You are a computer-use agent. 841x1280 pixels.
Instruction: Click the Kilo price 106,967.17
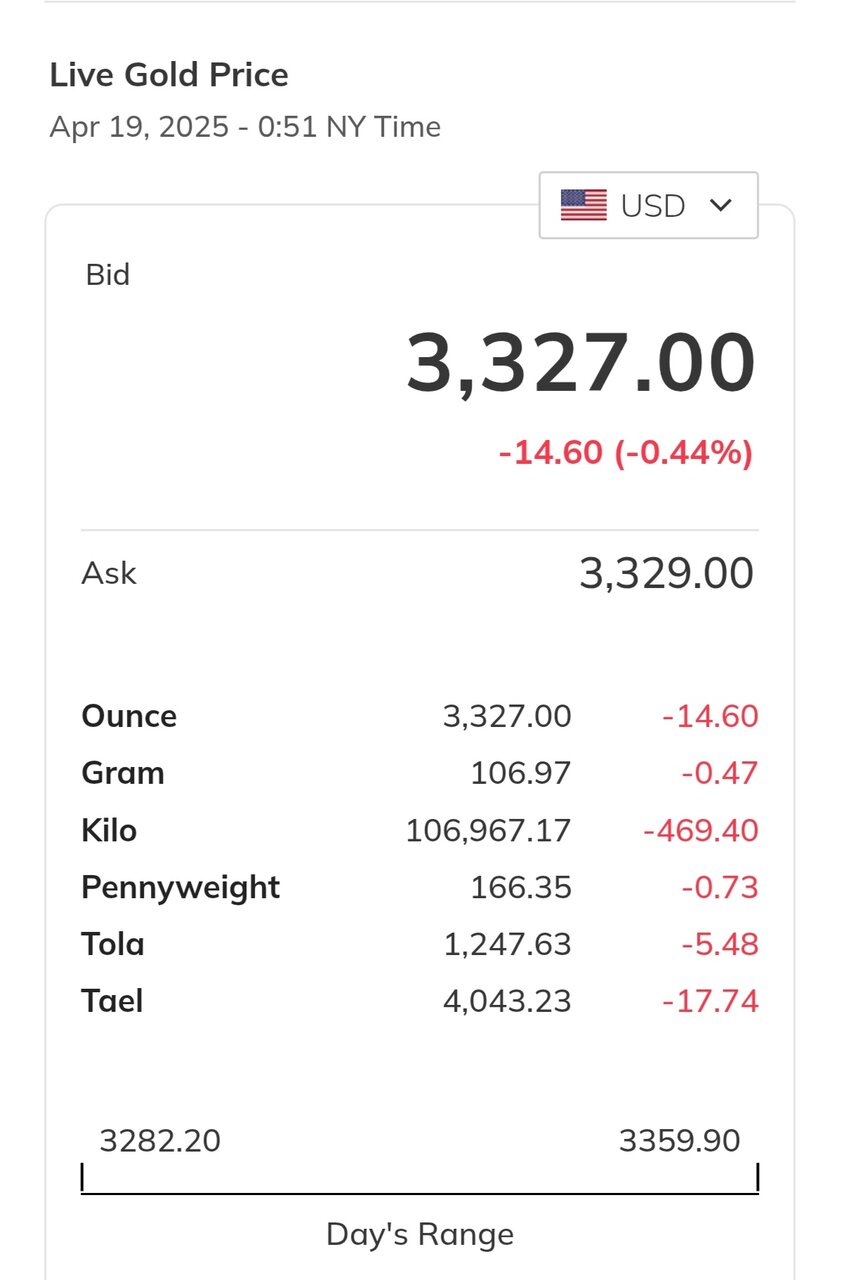[x=488, y=830]
